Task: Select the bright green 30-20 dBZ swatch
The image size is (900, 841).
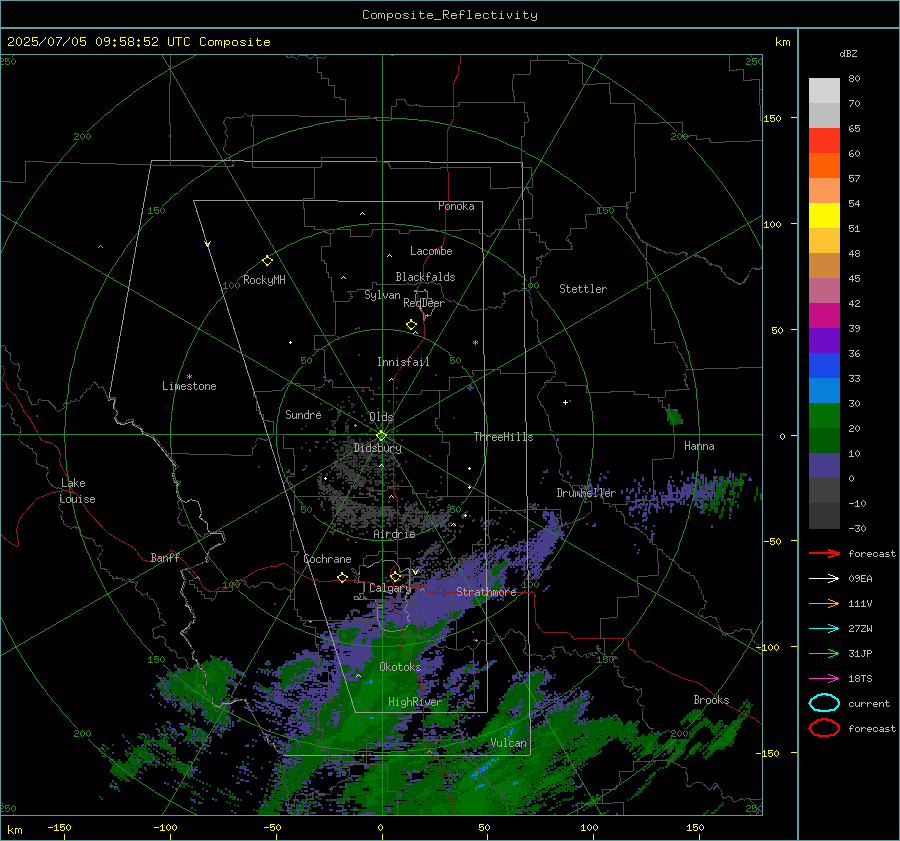Action: (824, 416)
